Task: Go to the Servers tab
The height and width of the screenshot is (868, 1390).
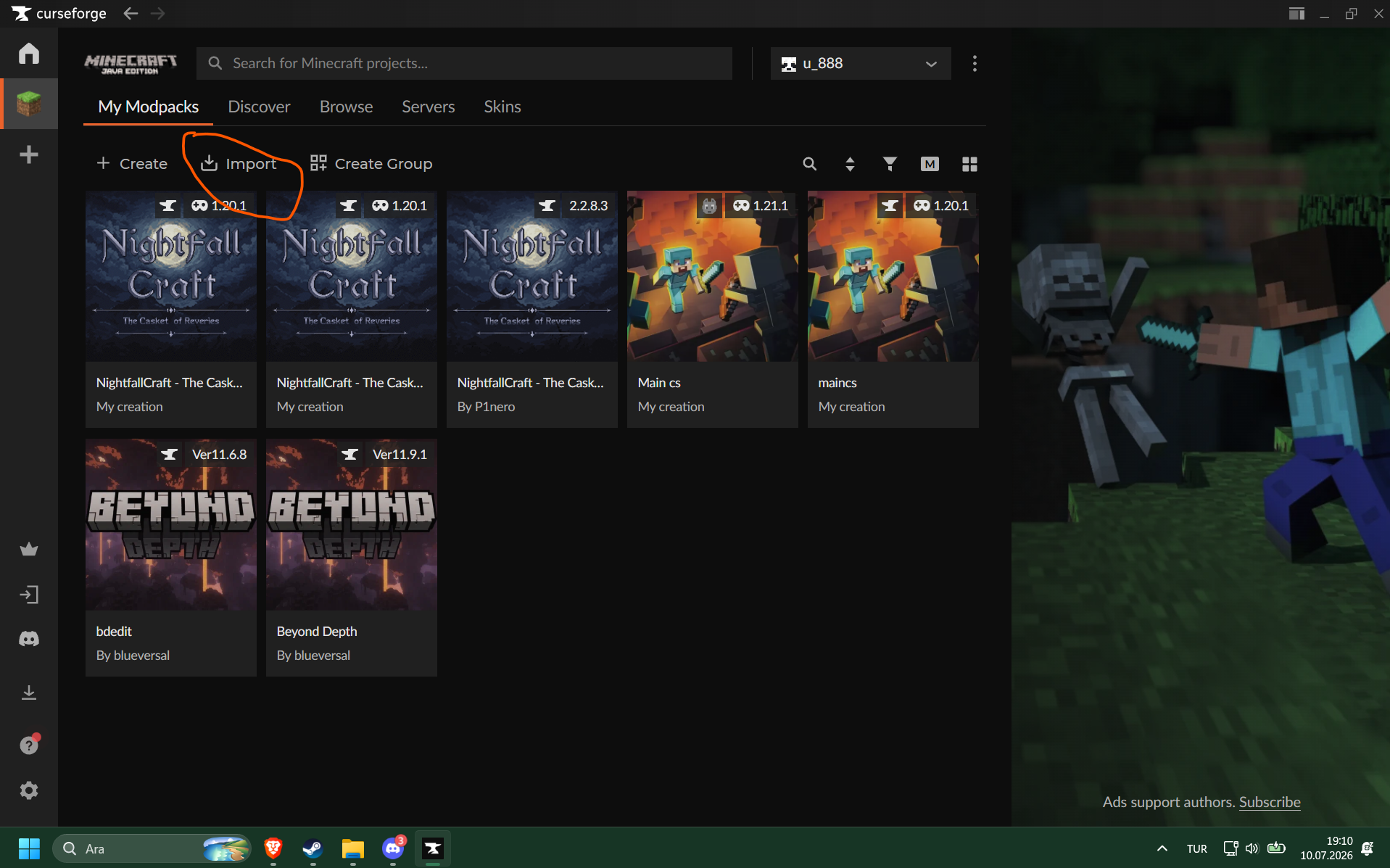Action: [x=429, y=107]
